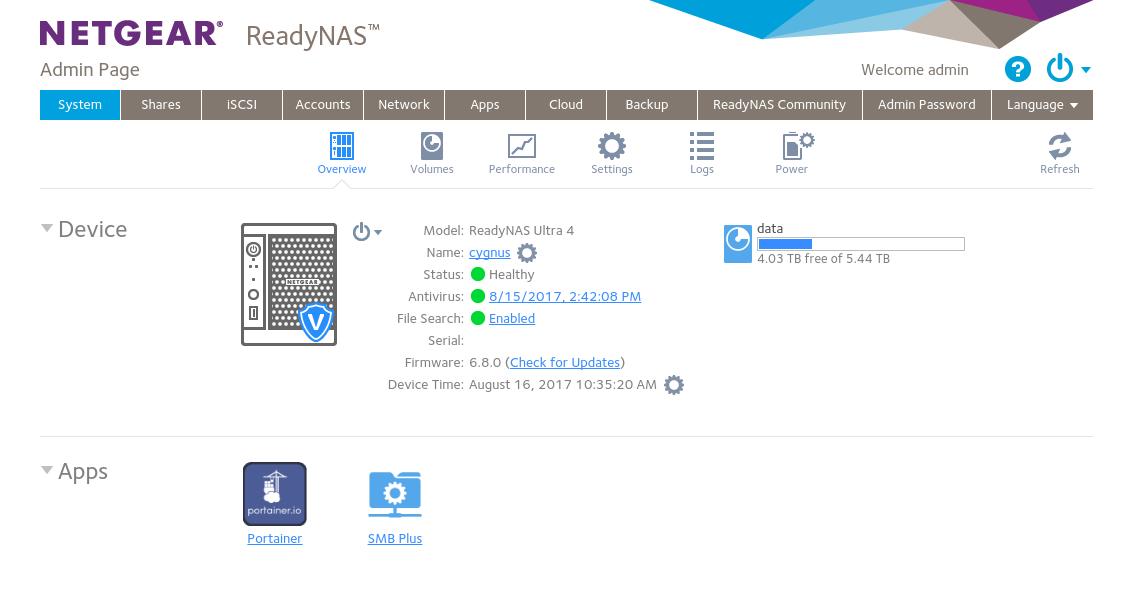Click the antivirus date 8/15/2017 link

[x=565, y=296]
